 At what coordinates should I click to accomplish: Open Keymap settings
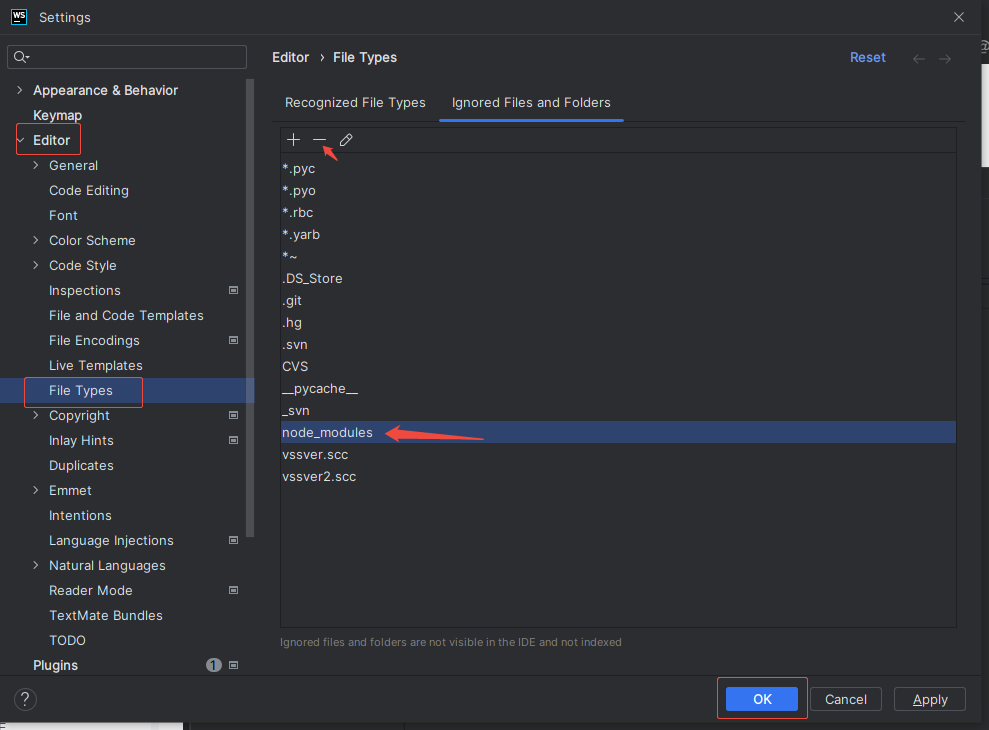[x=57, y=115]
